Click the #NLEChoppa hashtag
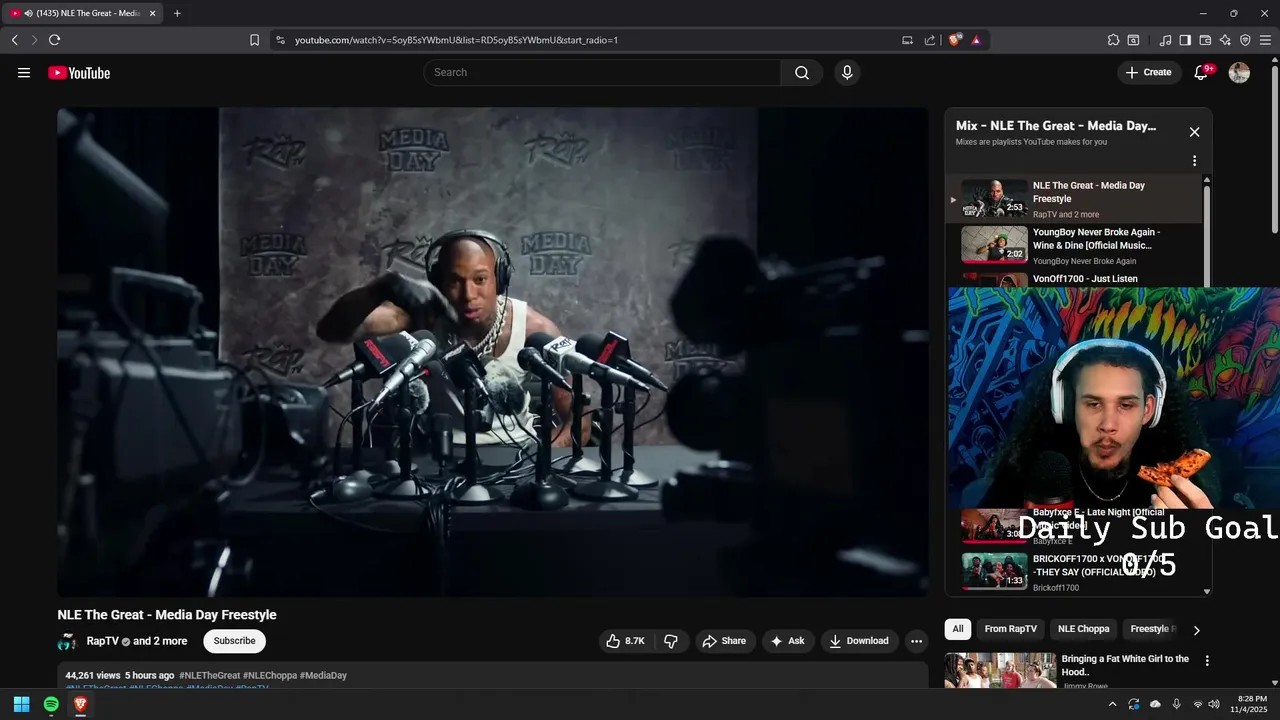The image size is (1280, 720). [x=270, y=676]
